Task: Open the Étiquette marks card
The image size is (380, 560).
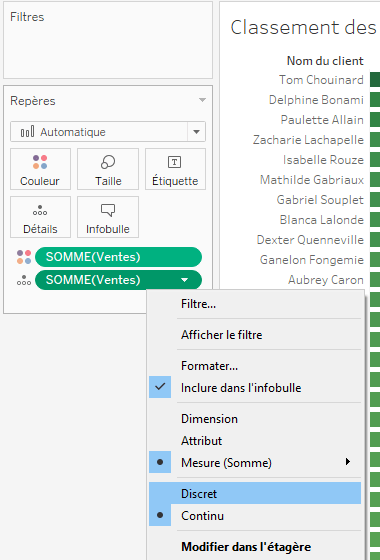Action: pyautogui.click(x=175, y=169)
